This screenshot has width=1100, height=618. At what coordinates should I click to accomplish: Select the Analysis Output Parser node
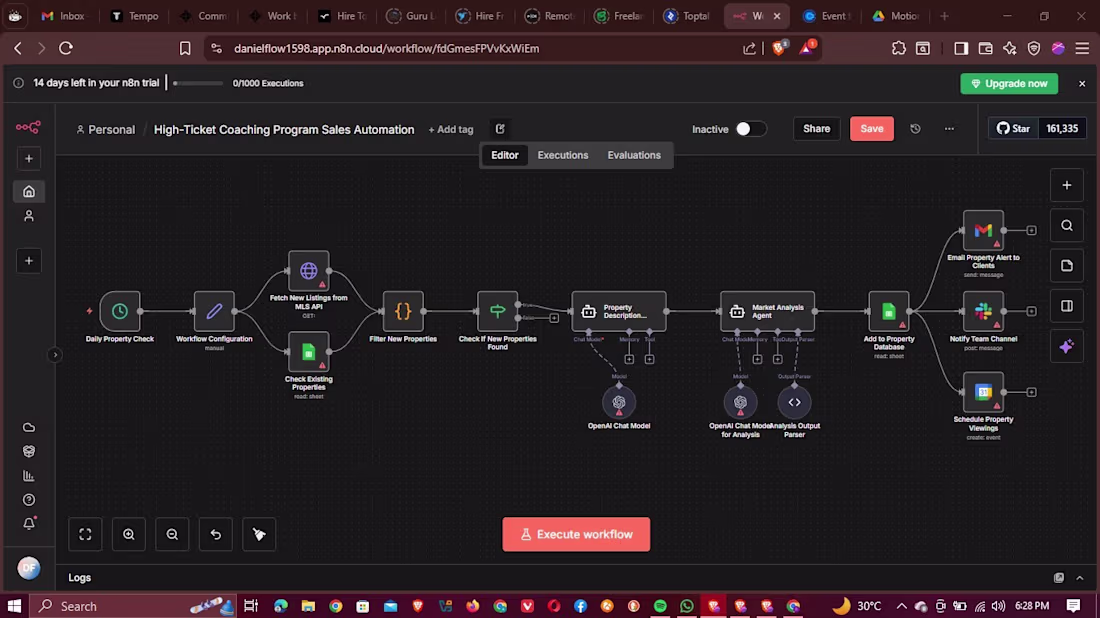(x=794, y=403)
